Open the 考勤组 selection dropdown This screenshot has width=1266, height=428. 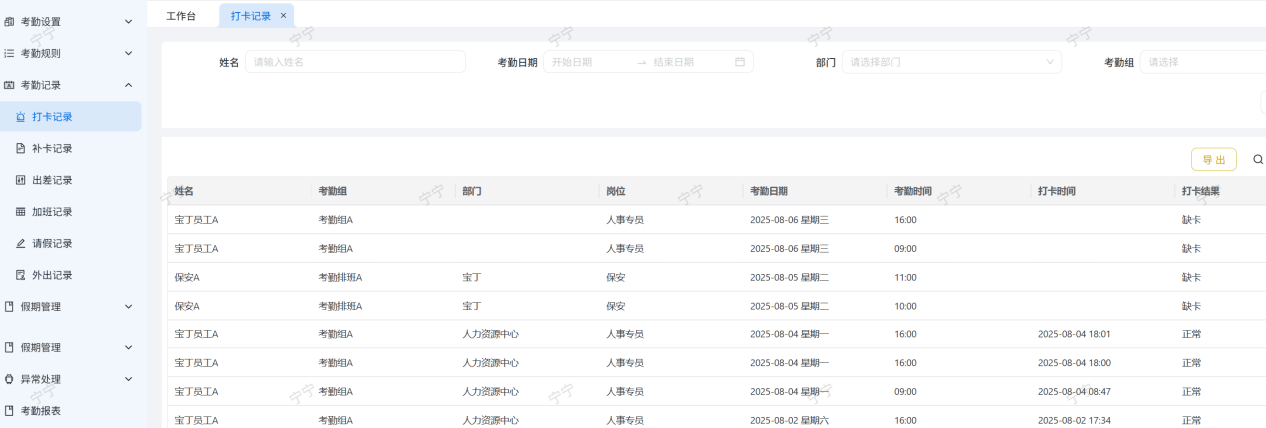point(1200,62)
